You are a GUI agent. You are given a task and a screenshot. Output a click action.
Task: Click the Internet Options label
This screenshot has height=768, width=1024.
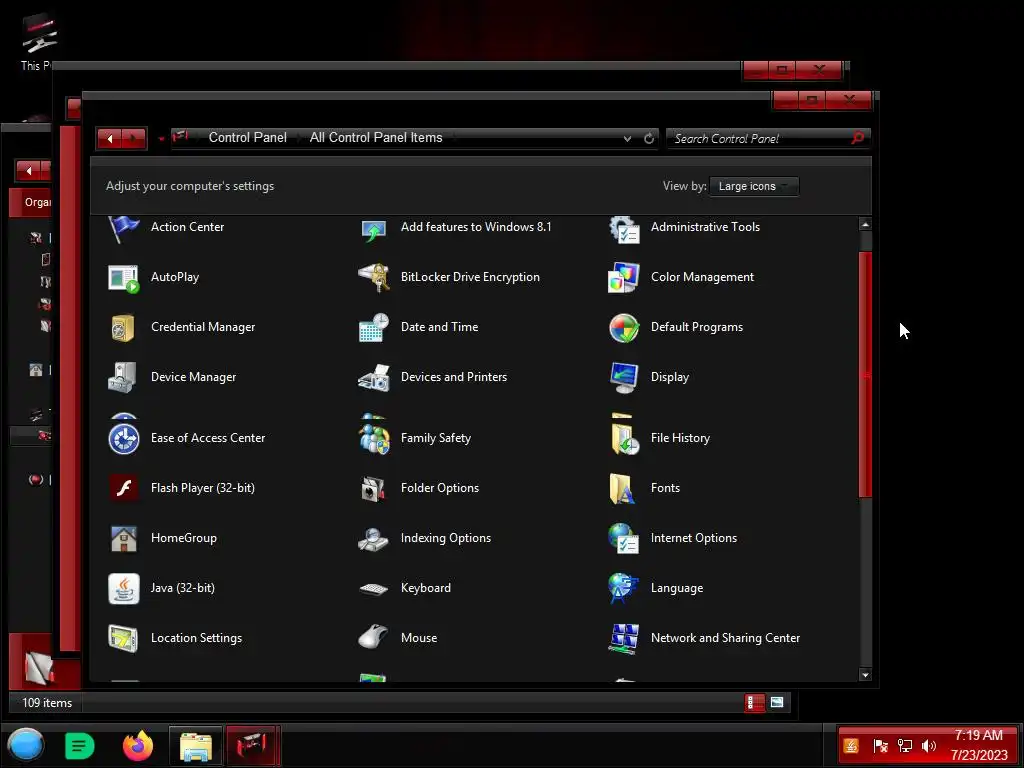click(694, 538)
